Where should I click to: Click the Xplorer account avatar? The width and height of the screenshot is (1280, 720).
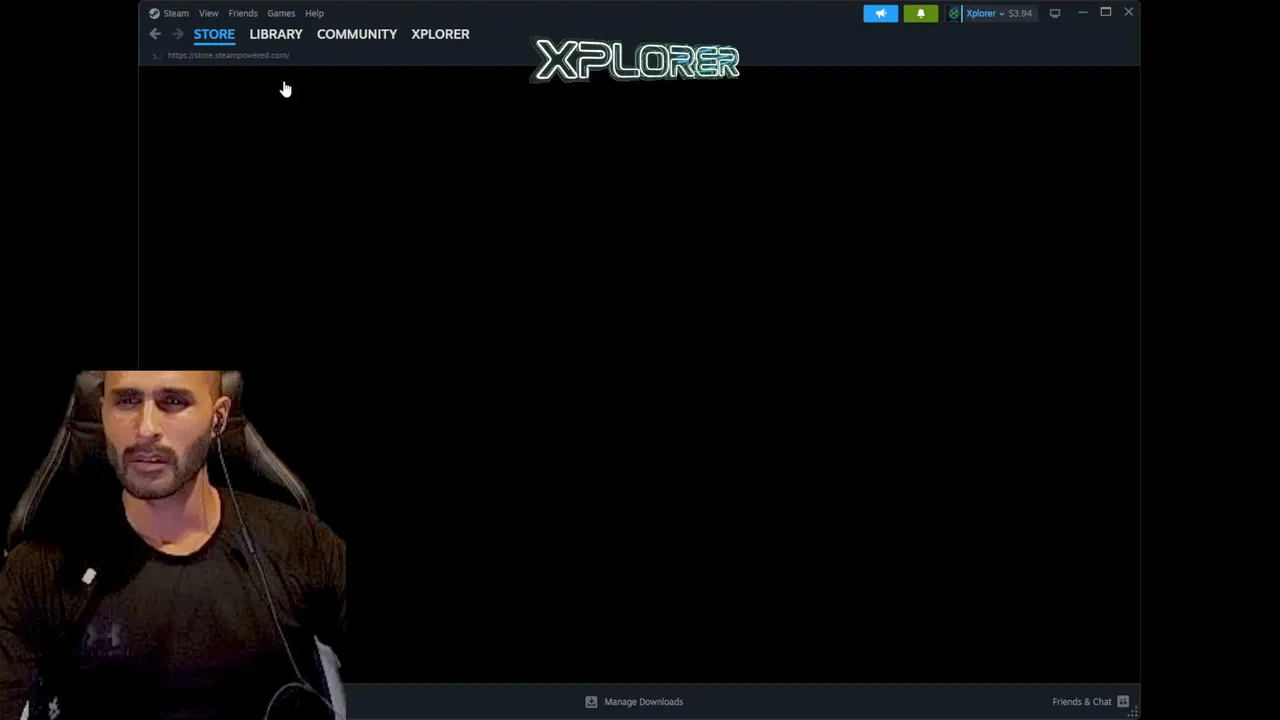coord(954,13)
